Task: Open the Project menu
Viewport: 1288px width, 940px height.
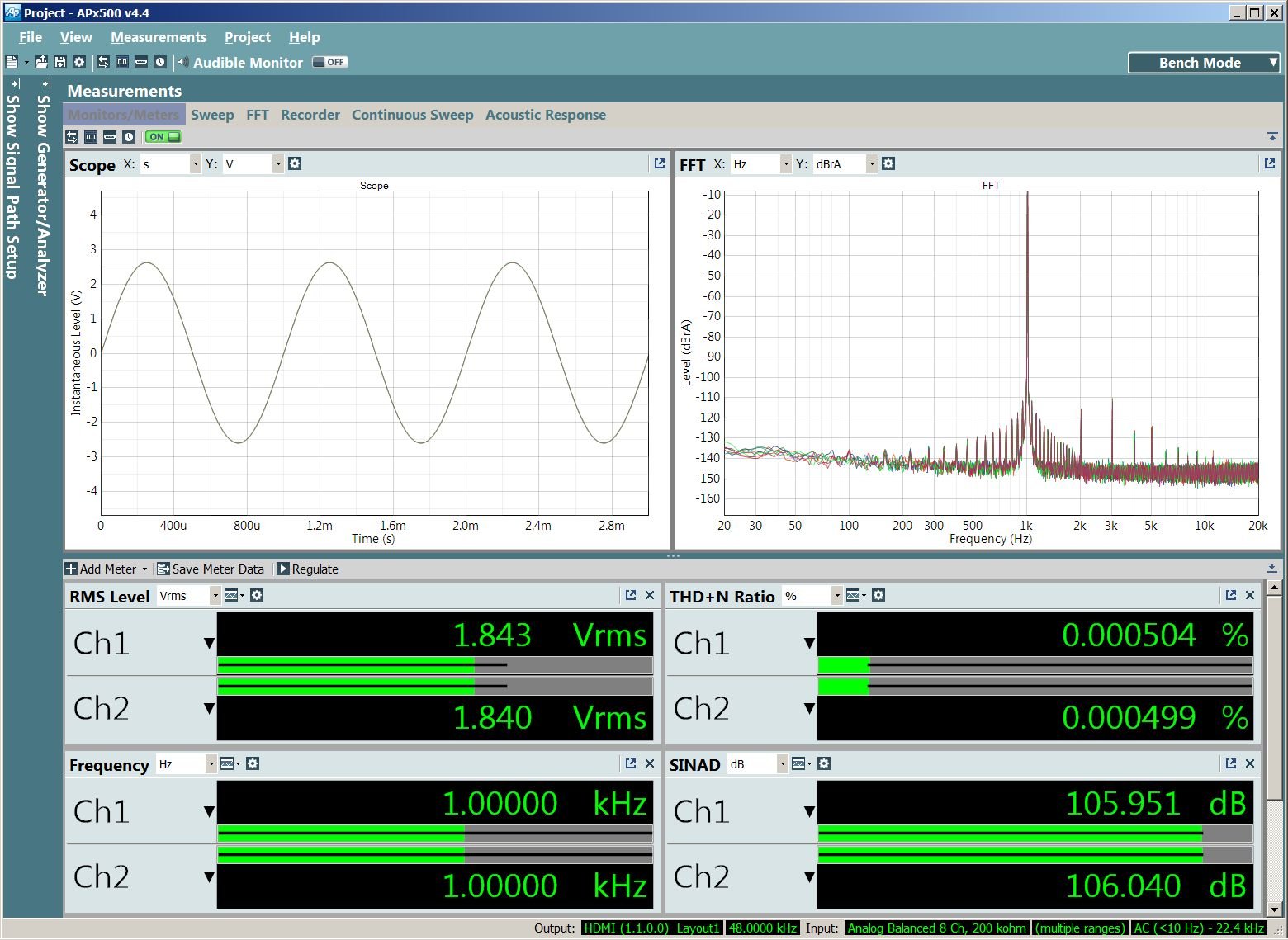Action: 248,37
